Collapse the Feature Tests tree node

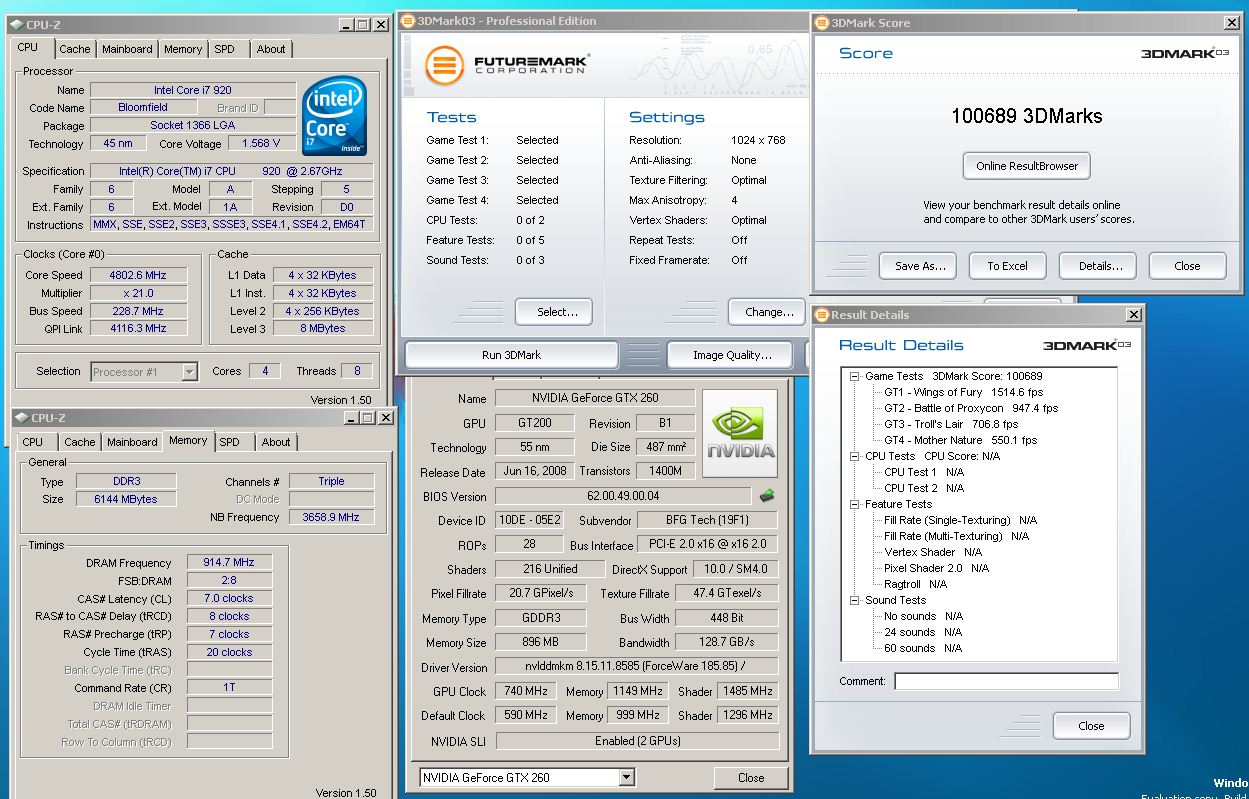[x=855, y=504]
